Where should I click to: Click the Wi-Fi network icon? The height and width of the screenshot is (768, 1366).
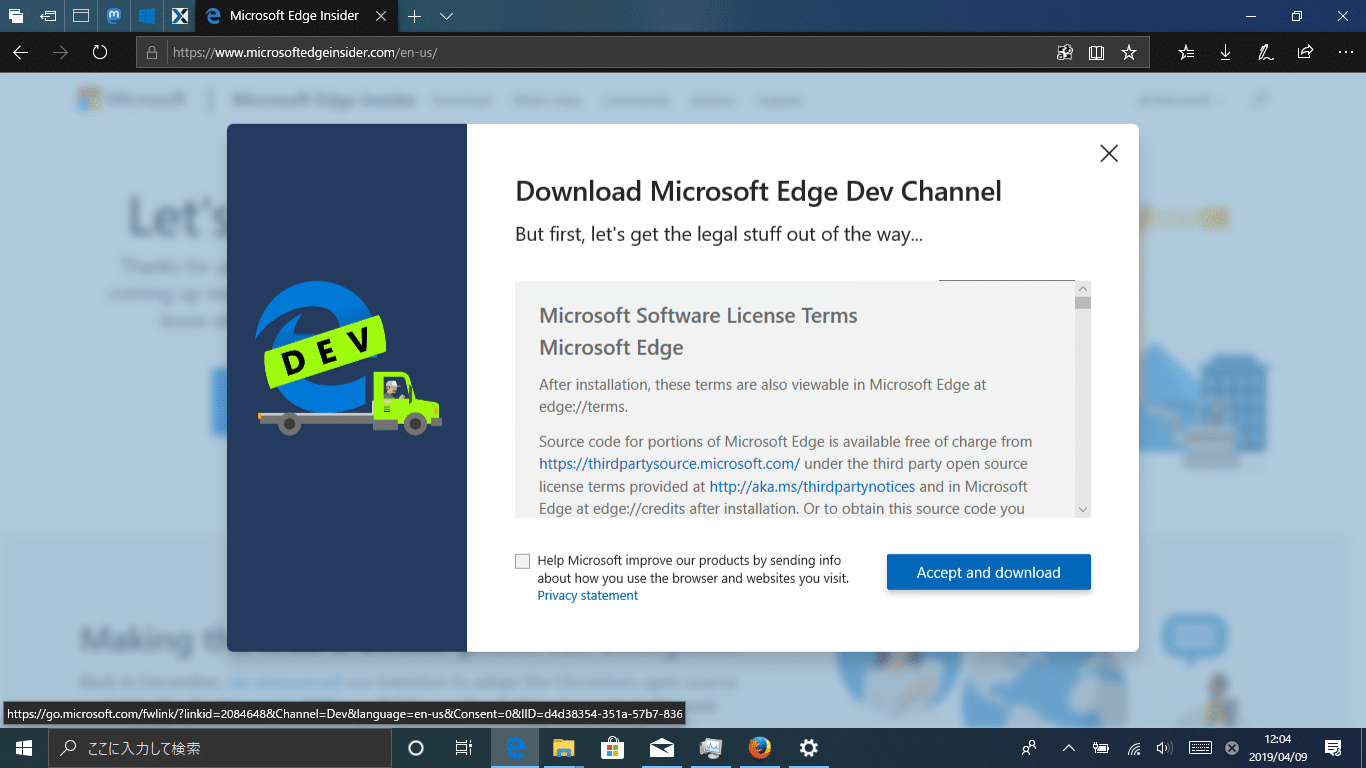click(1134, 748)
